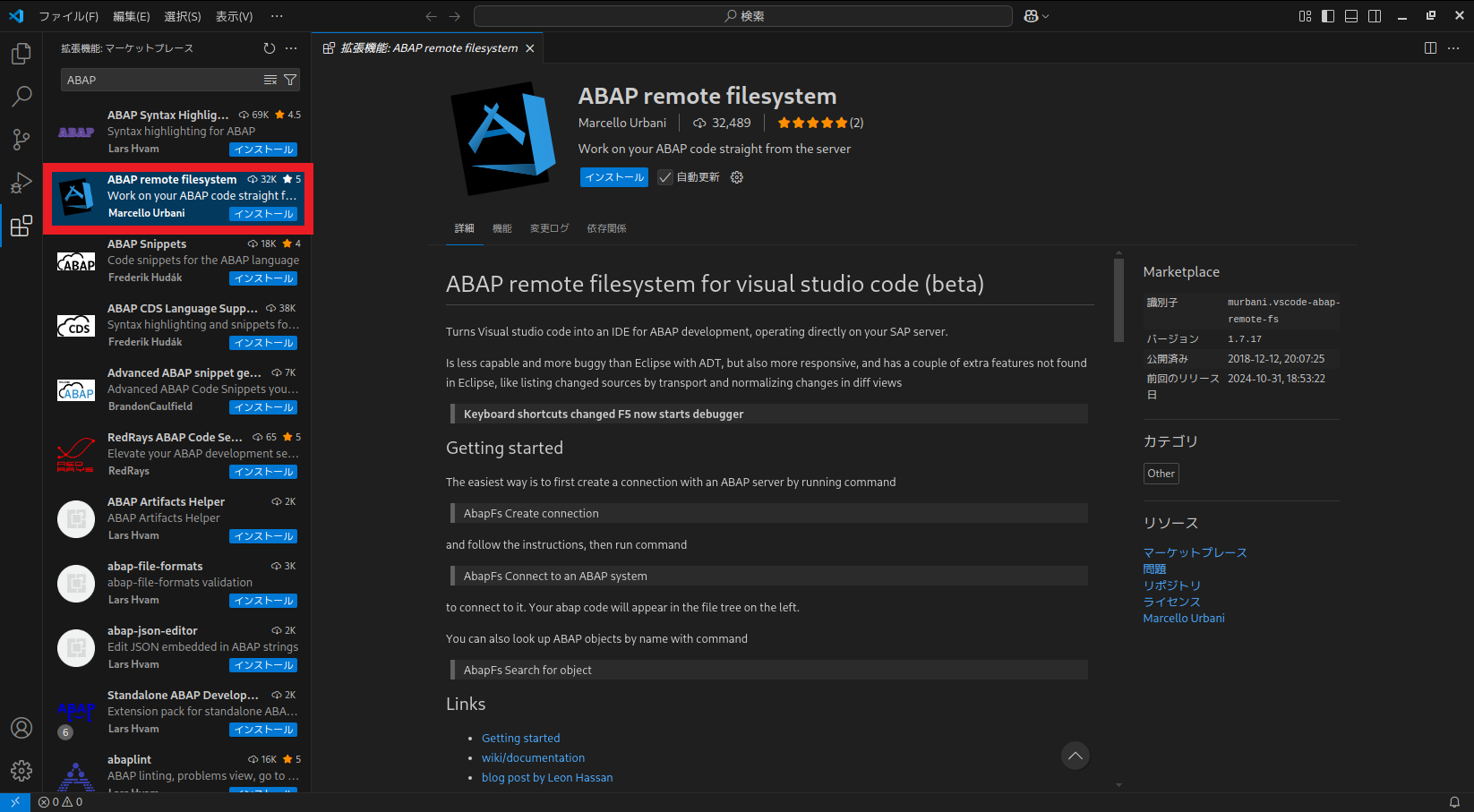Open the 表示(V) menu
1474x812 pixels.
pos(234,15)
